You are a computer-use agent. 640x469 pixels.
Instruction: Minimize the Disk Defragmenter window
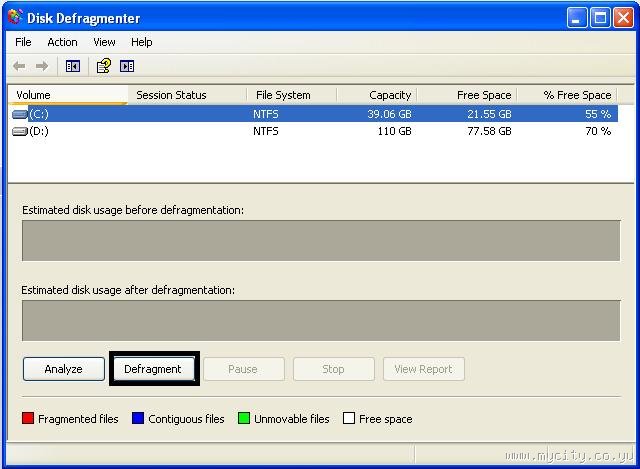click(x=577, y=18)
